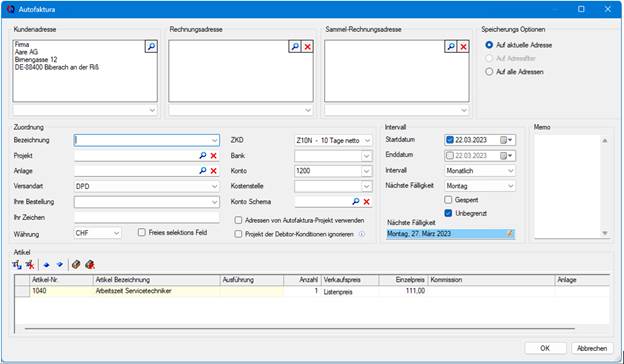Move Artikel row up arrow
624x364 pixels.
tap(46, 265)
